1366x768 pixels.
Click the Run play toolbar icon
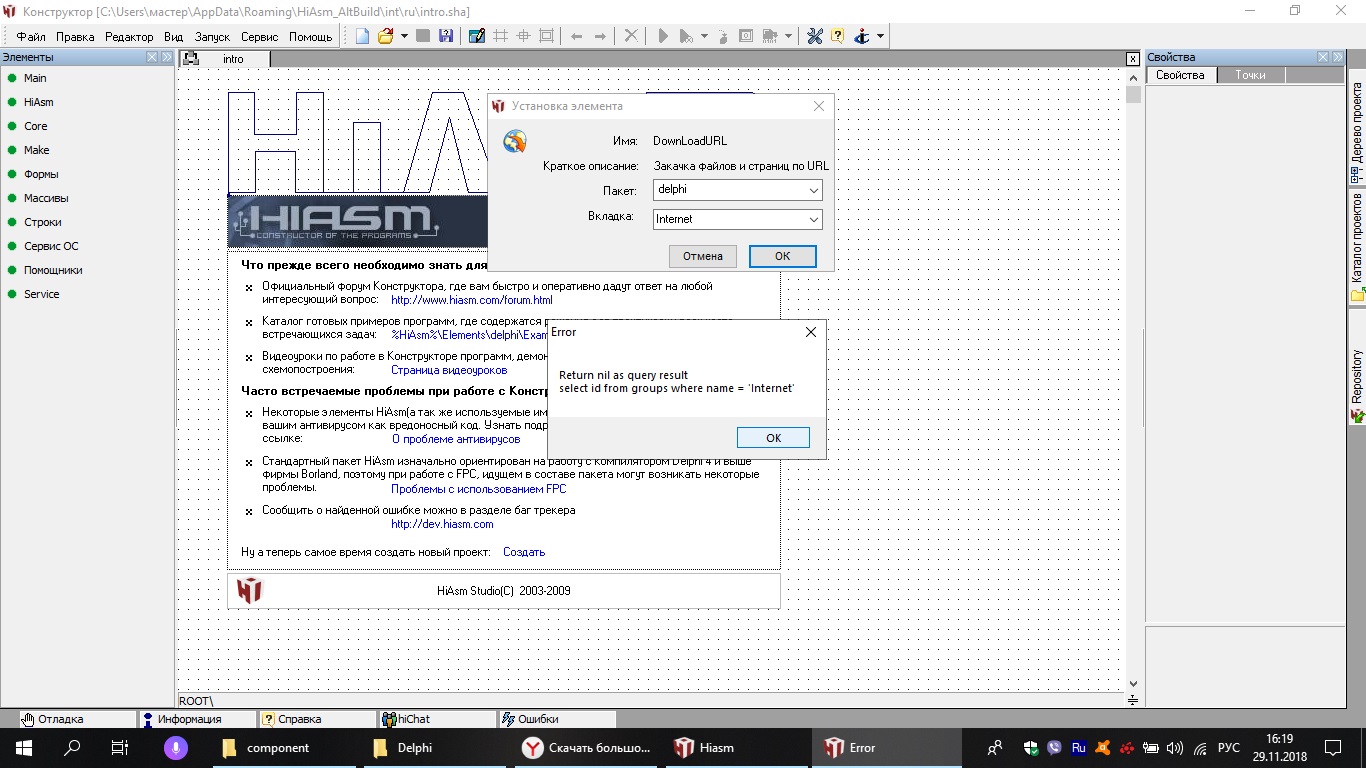click(662, 36)
